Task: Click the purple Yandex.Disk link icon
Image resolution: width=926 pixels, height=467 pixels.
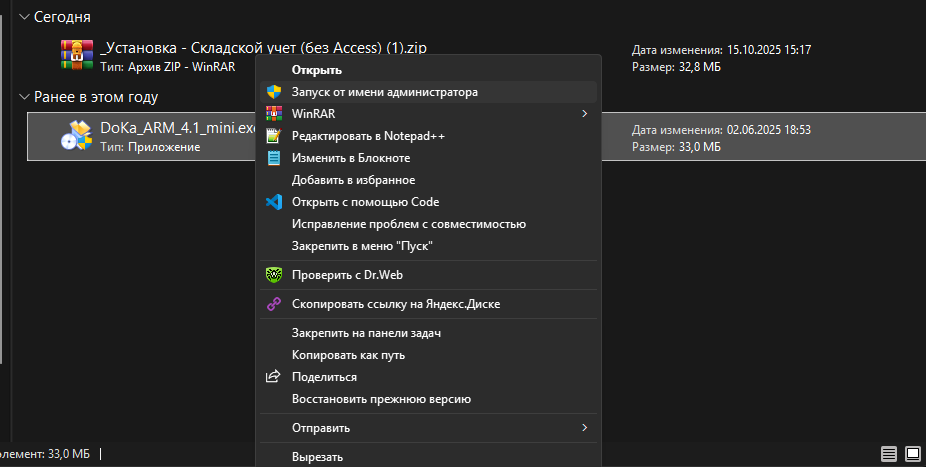Action: tap(273, 304)
